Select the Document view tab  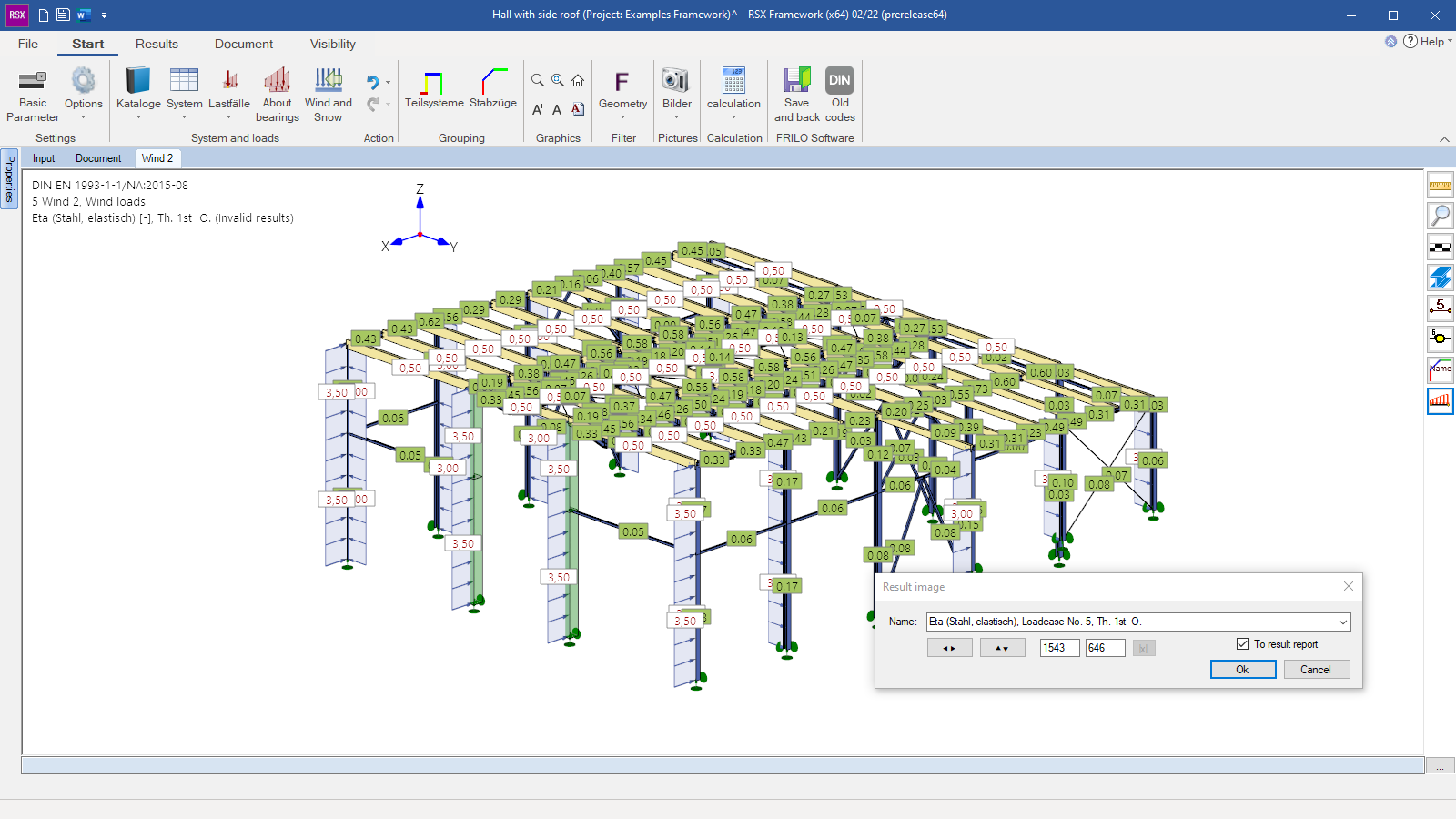(98, 158)
